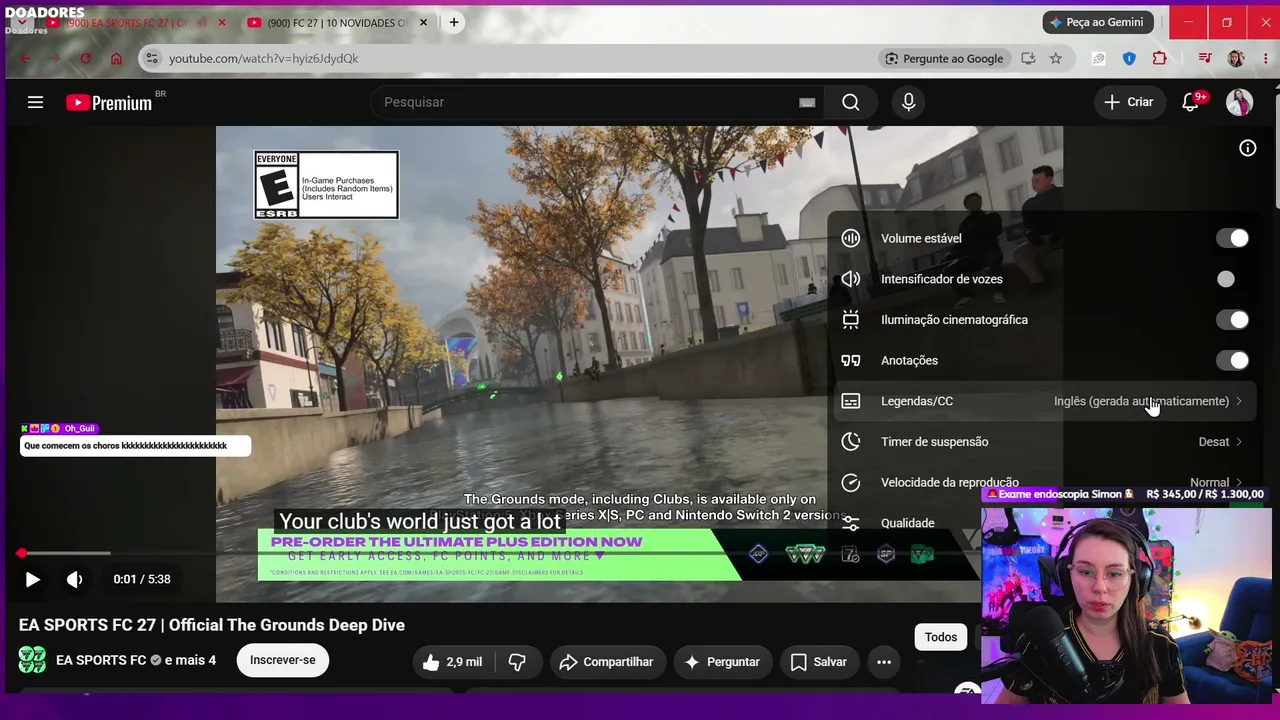Reload the page in browser toolbar
This screenshot has width=1280, height=720.
click(86, 59)
